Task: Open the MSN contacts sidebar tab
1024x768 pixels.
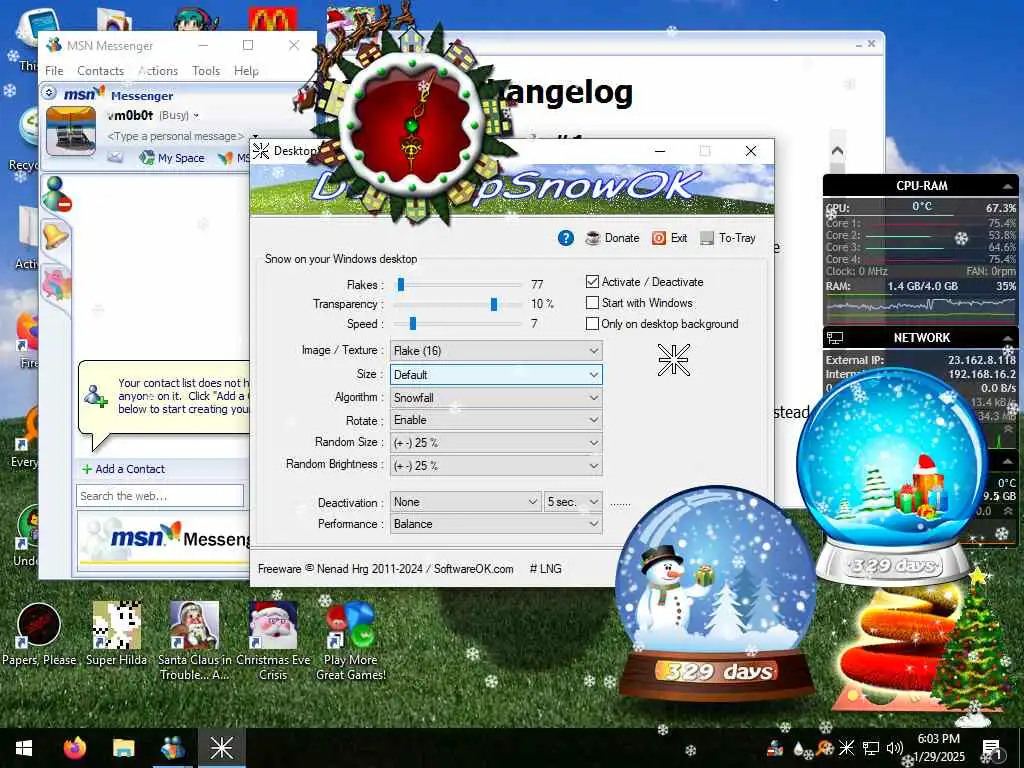Action: pyautogui.click(x=57, y=194)
